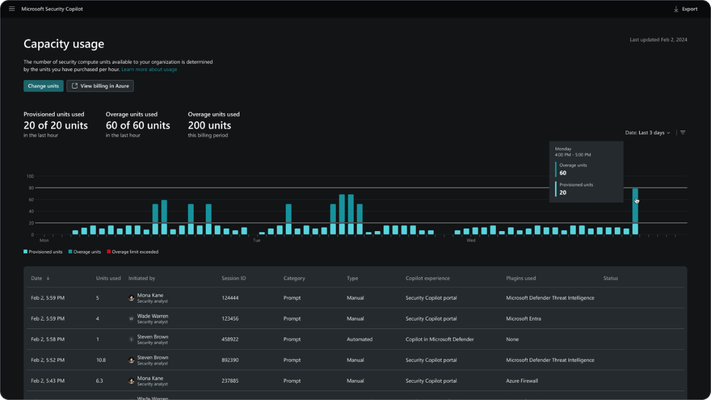Click the Status column header
Image resolution: width=711 pixels, height=400 pixels.
[x=610, y=278]
